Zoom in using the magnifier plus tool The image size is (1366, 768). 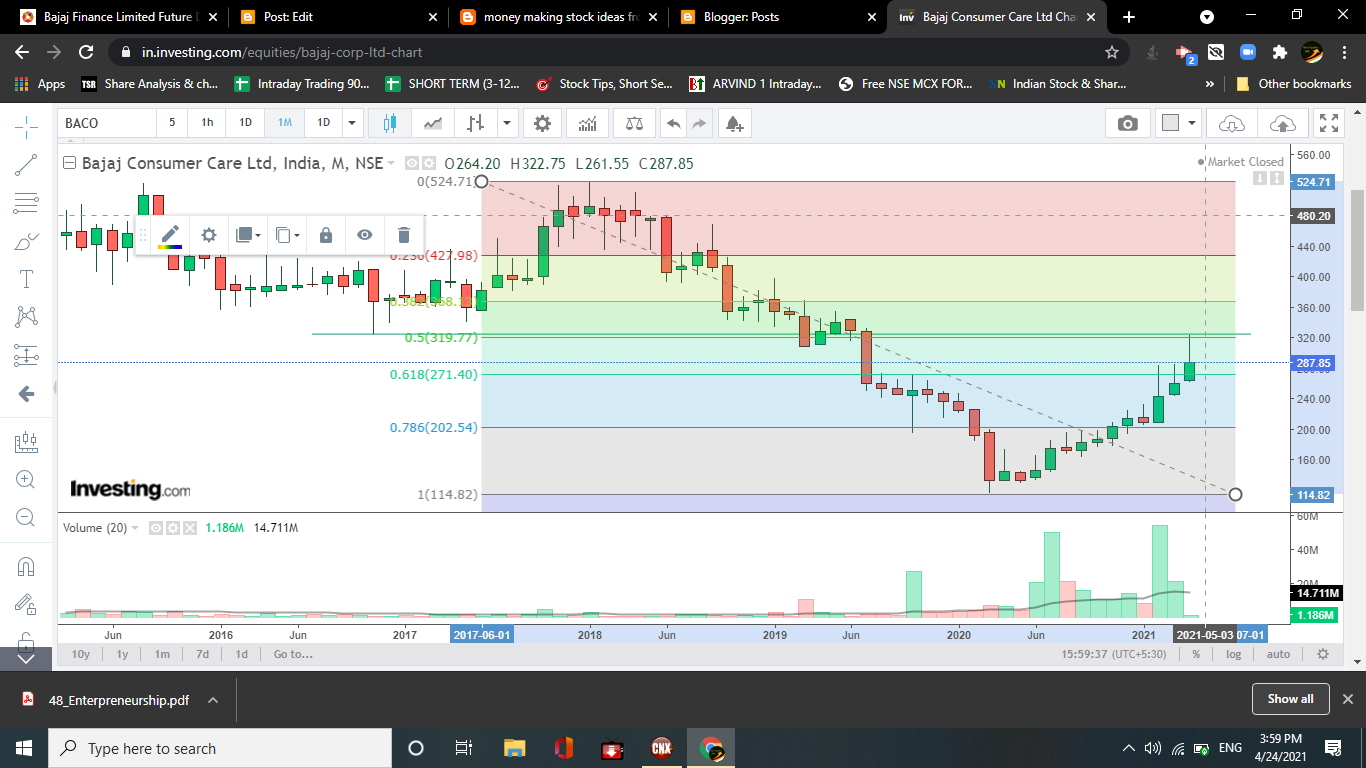(x=27, y=479)
